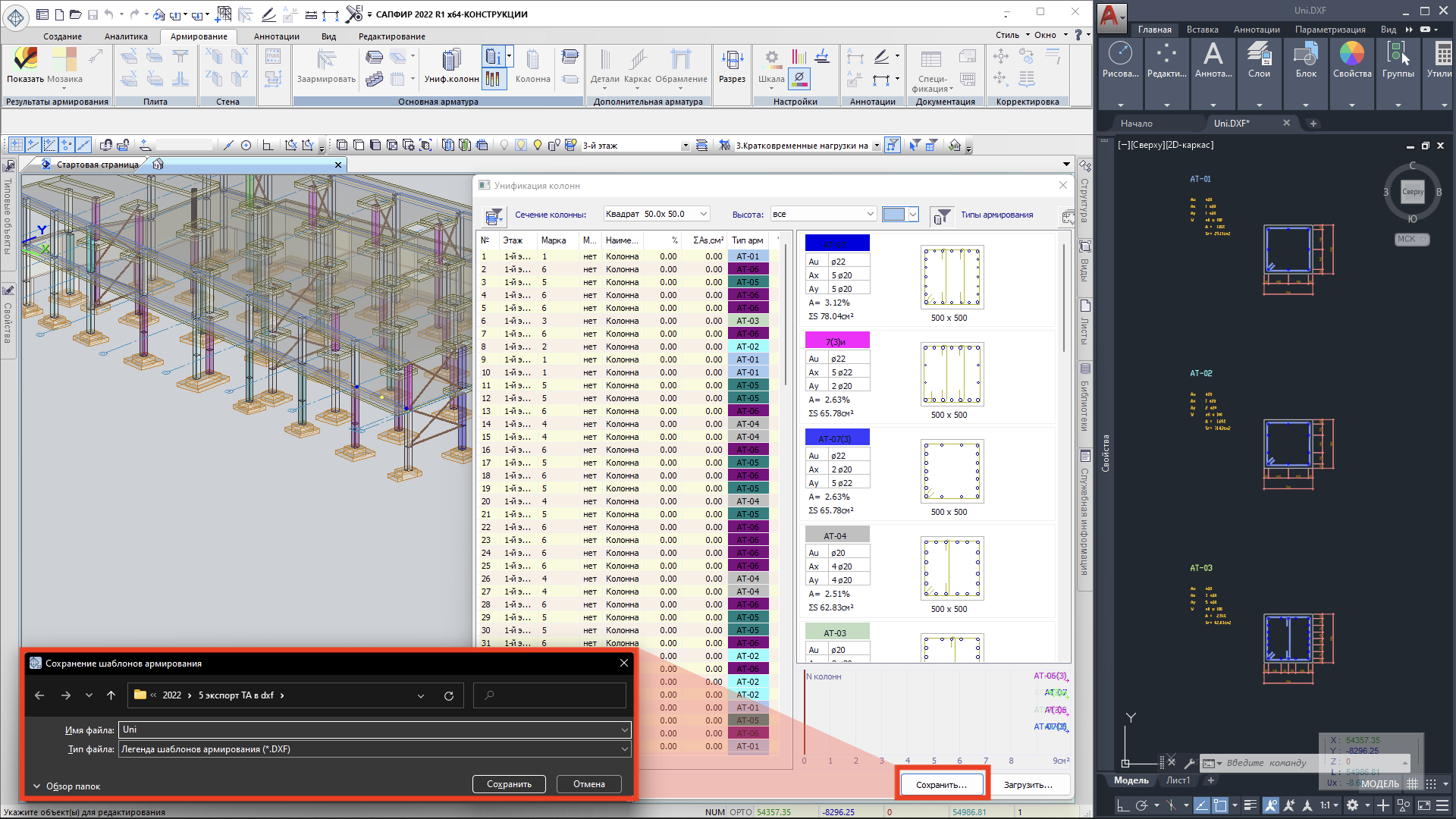Select the Униф.колонн tool
Image resolution: width=1456 pixels, height=819 pixels.
coord(451,67)
